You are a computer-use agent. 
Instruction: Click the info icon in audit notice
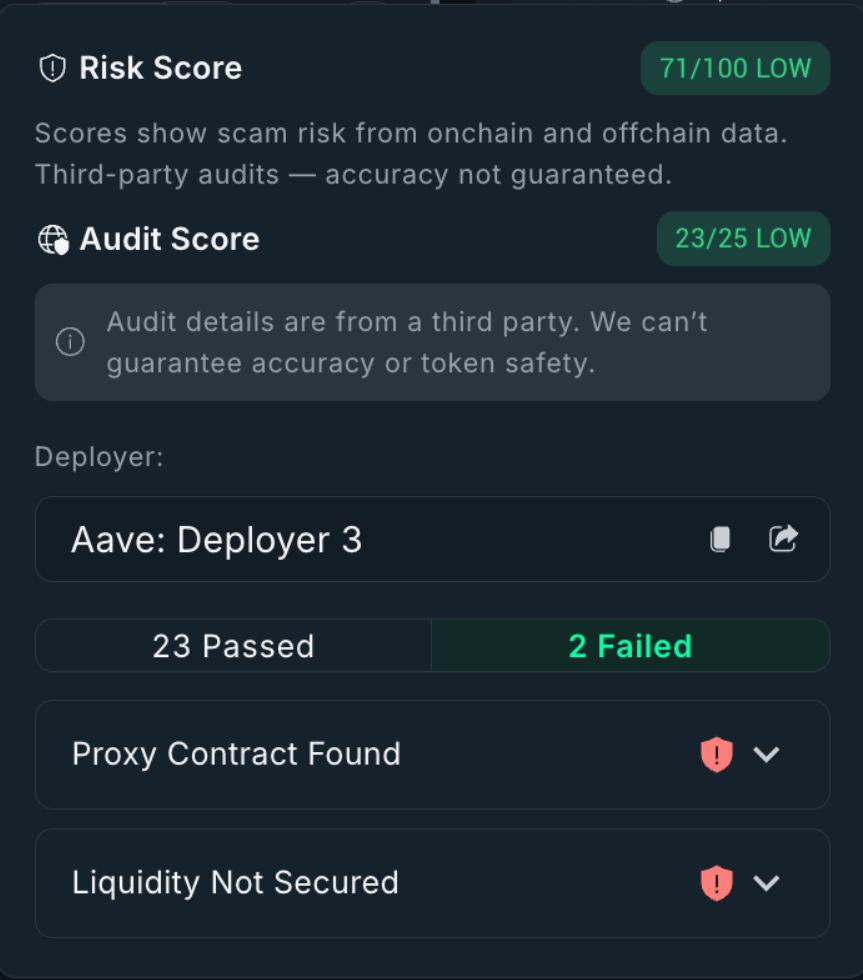70,342
